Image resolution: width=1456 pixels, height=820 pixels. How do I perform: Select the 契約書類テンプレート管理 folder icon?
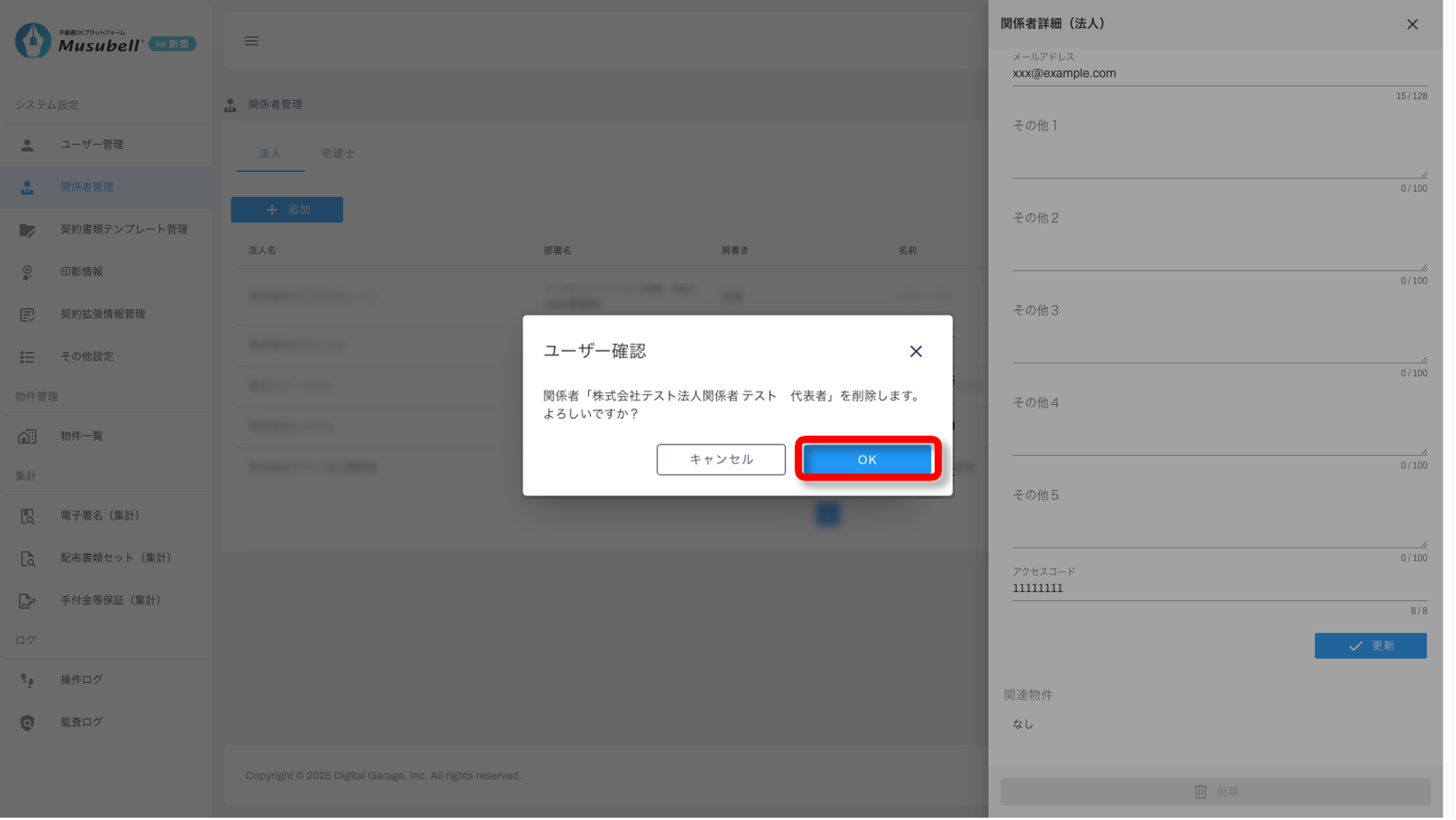tap(27, 230)
